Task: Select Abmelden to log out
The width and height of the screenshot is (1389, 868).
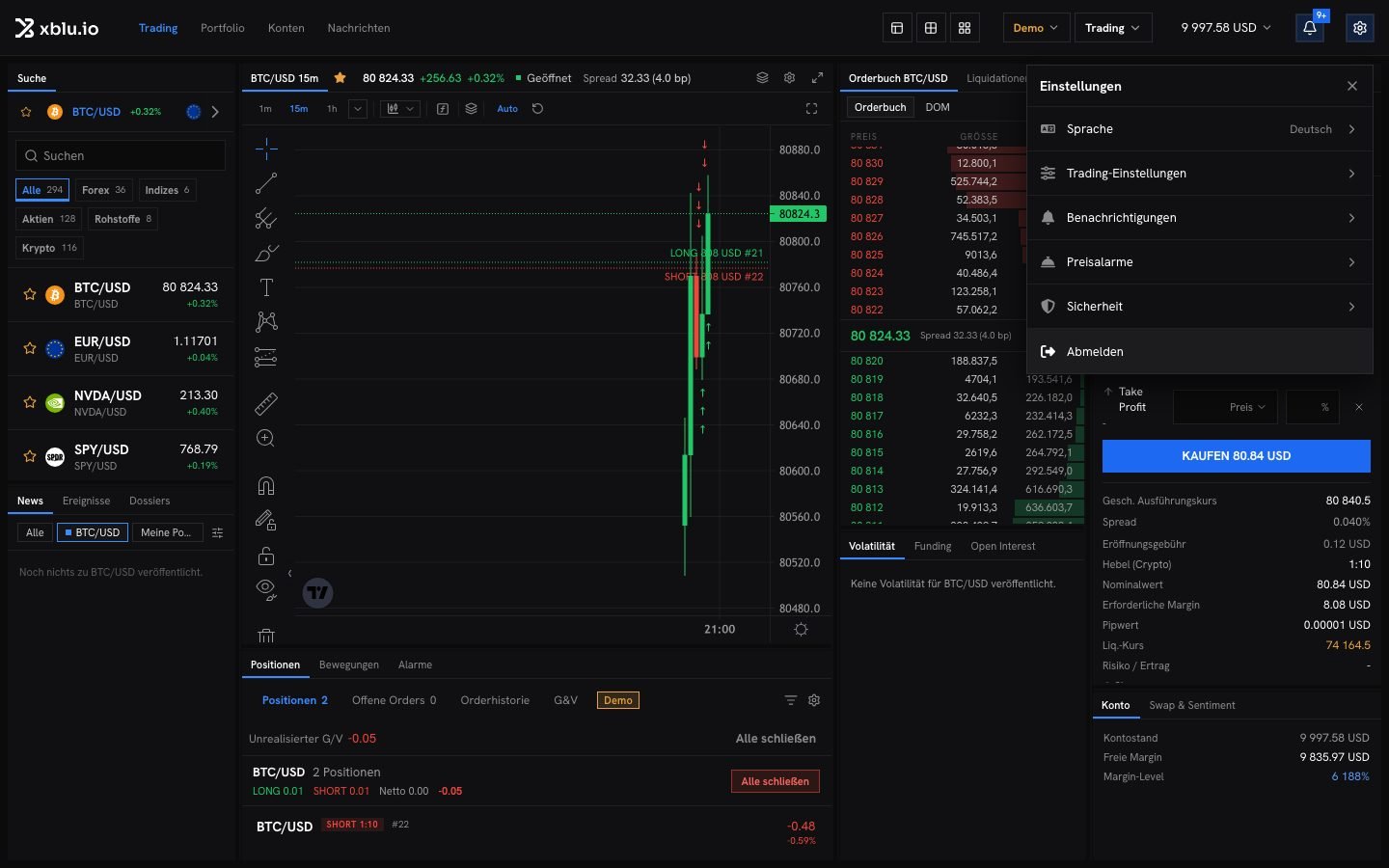Action: (1199, 352)
